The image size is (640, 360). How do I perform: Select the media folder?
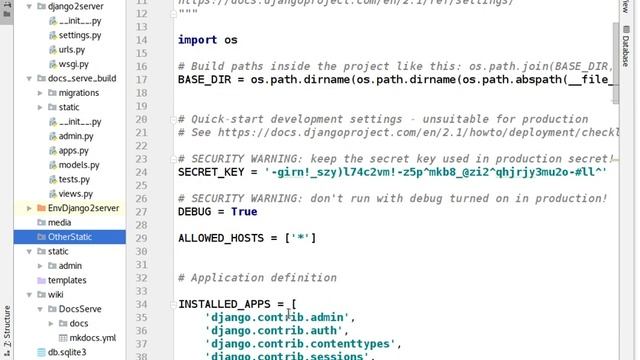(59, 222)
